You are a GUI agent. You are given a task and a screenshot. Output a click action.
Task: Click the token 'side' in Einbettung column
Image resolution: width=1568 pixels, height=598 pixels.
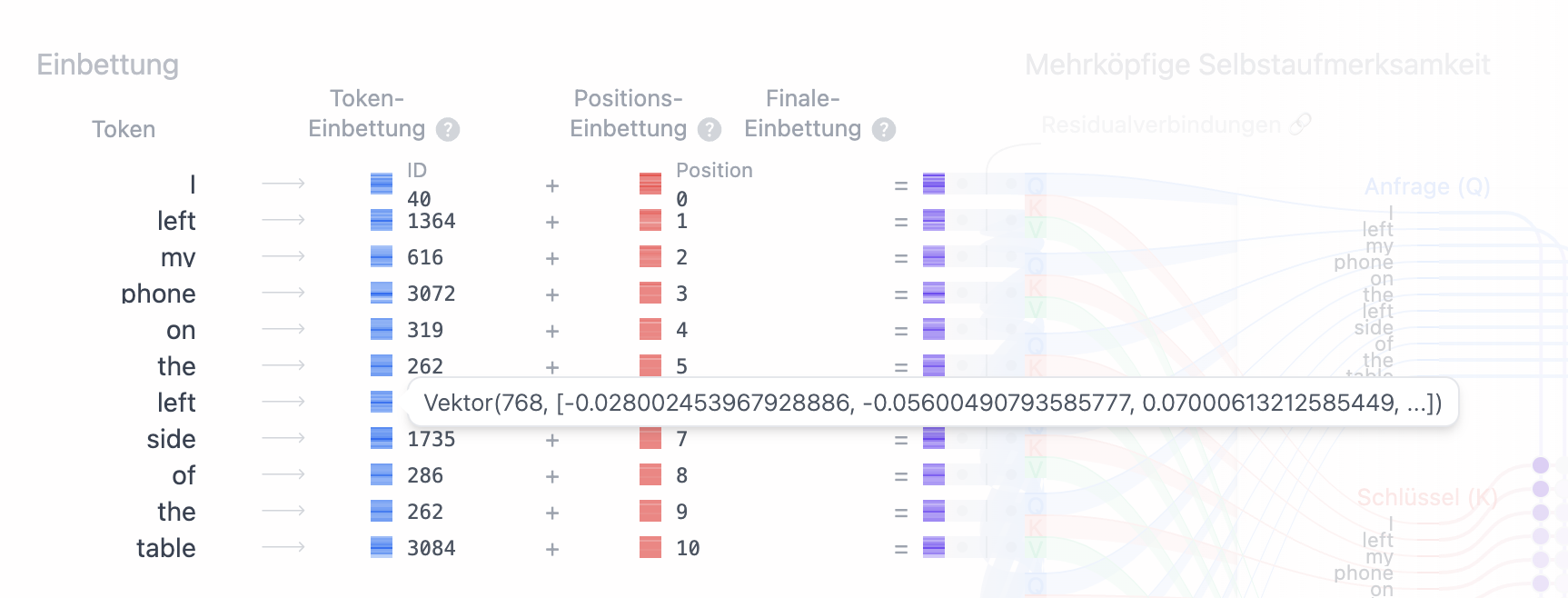pos(172,439)
